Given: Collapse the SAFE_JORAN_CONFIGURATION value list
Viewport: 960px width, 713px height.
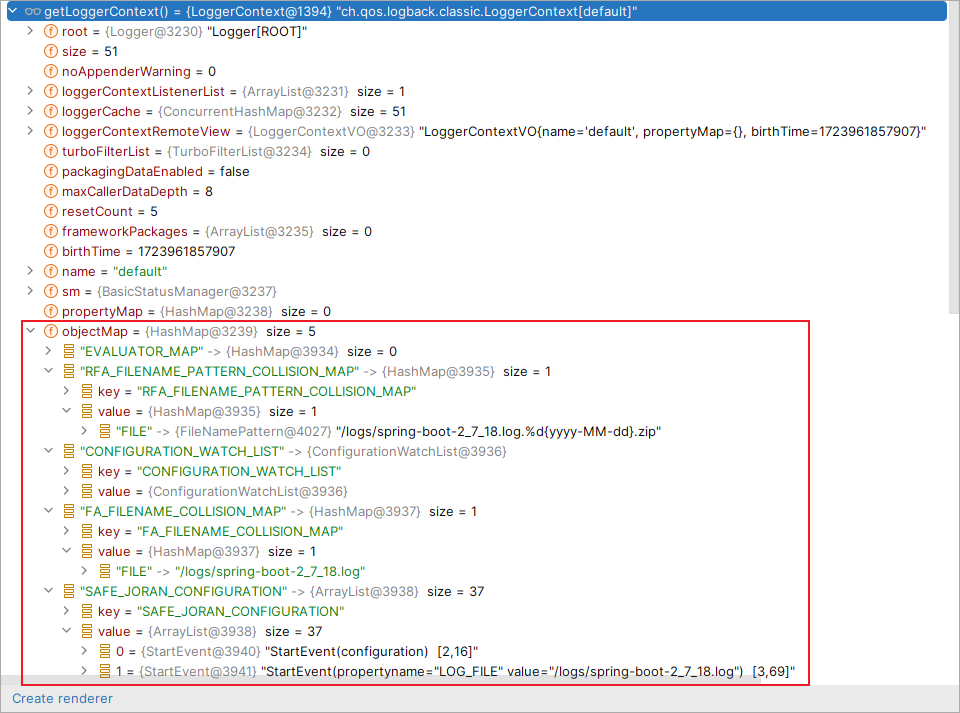Looking at the screenshot, I should coord(66,631).
